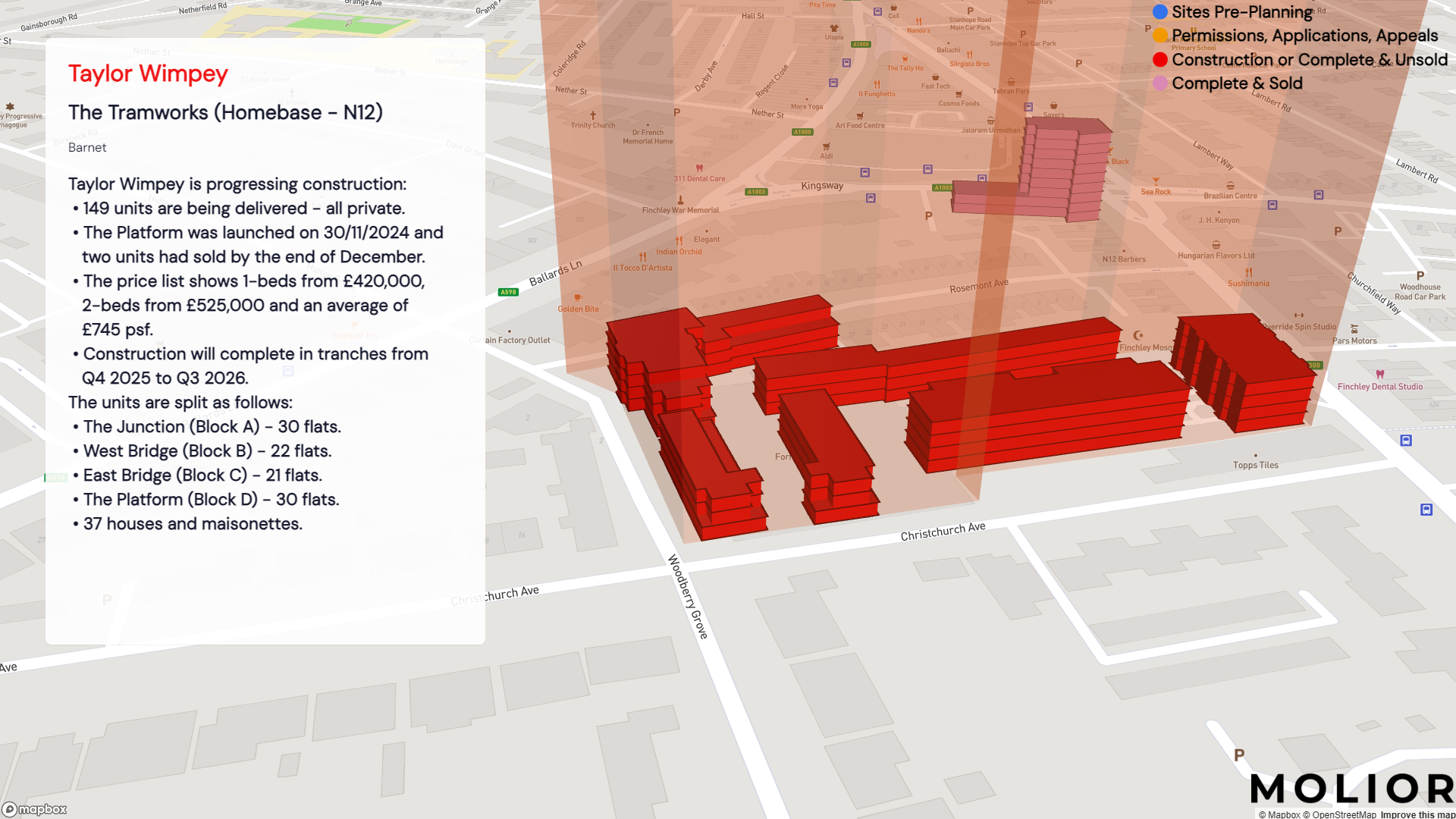
Task: Click the Sea Rock bar icon
Action: pyautogui.click(x=1156, y=181)
